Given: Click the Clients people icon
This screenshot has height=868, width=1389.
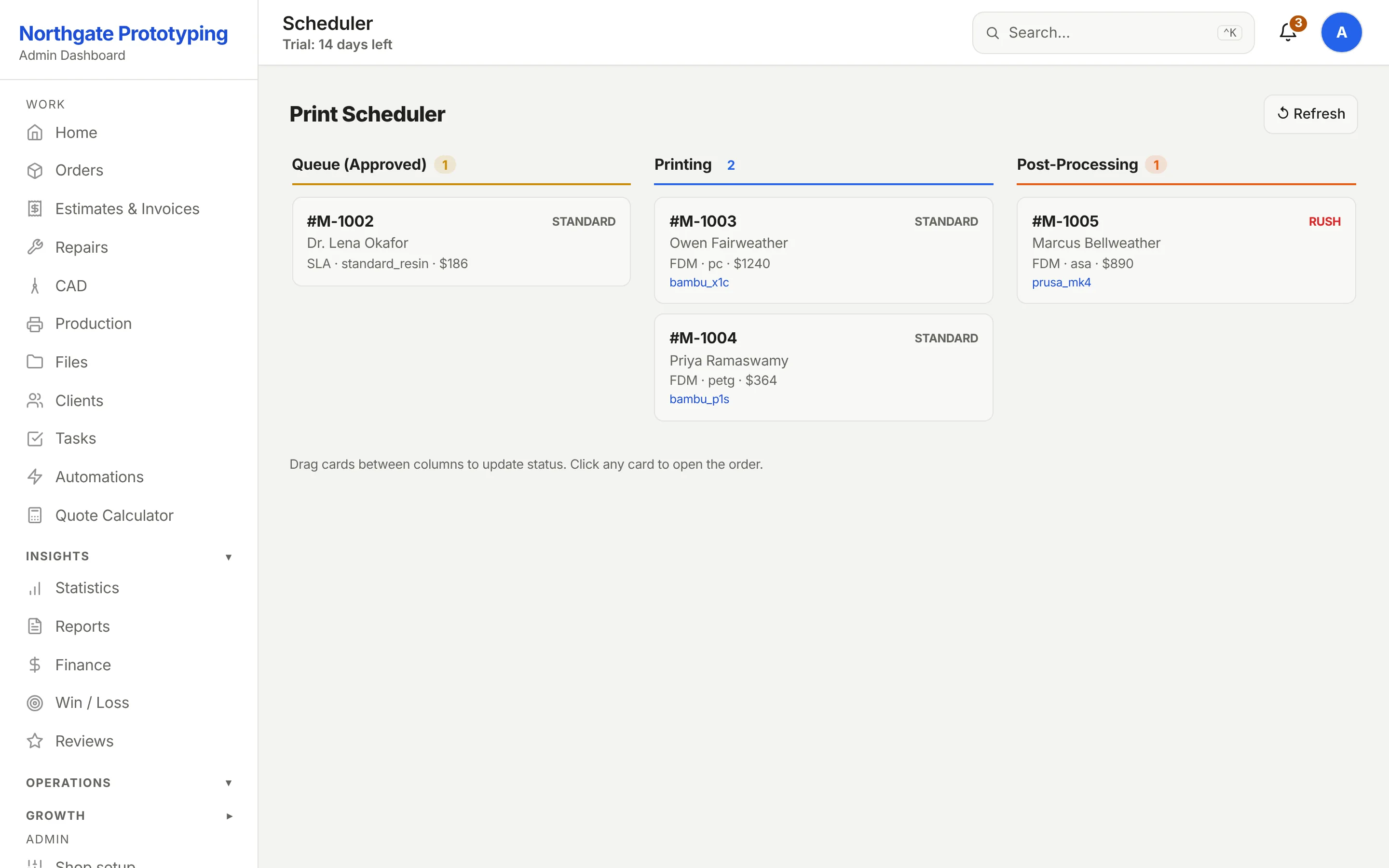Looking at the screenshot, I should pyautogui.click(x=34, y=401).
